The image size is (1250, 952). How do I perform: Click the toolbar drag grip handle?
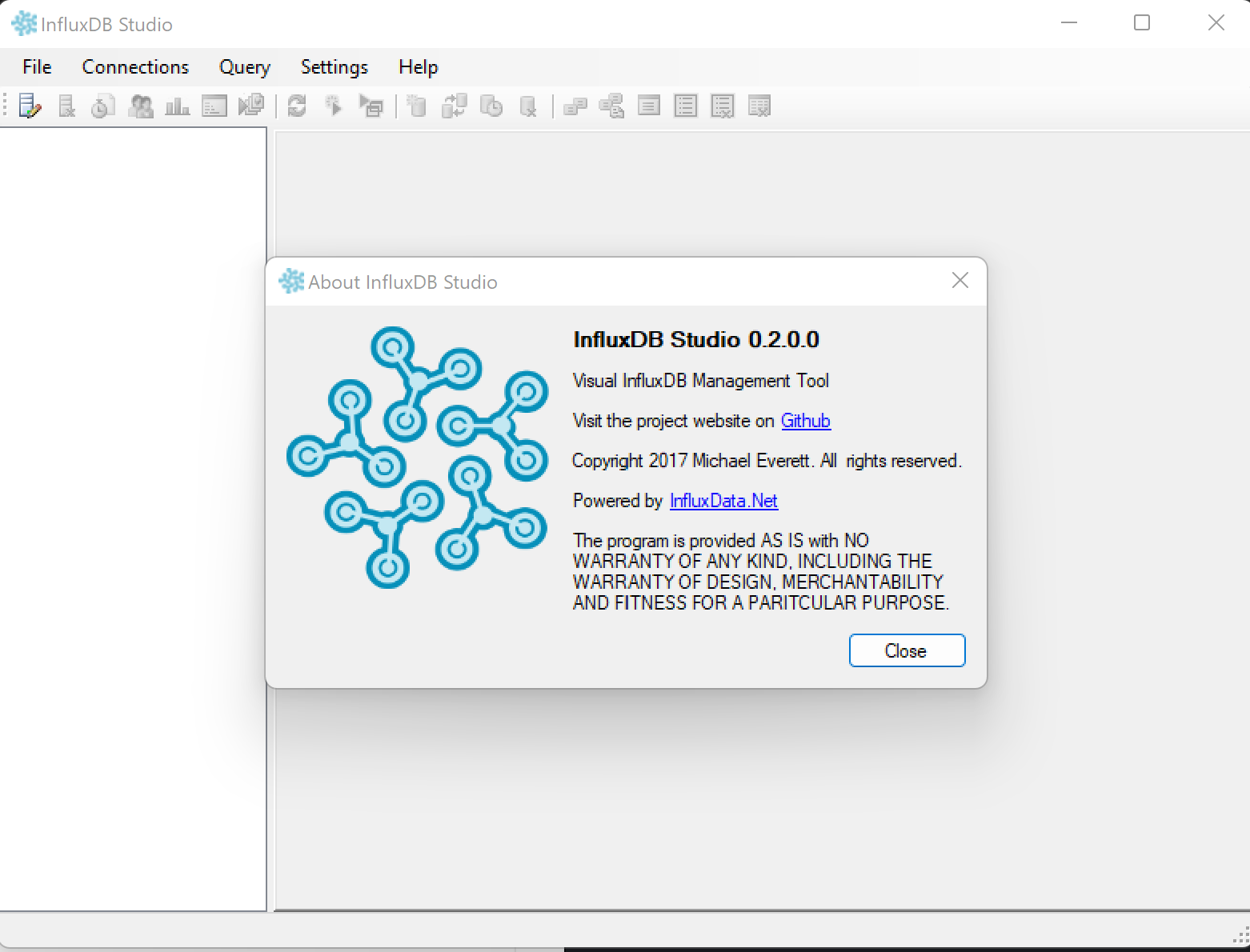(x=6, y=106)
